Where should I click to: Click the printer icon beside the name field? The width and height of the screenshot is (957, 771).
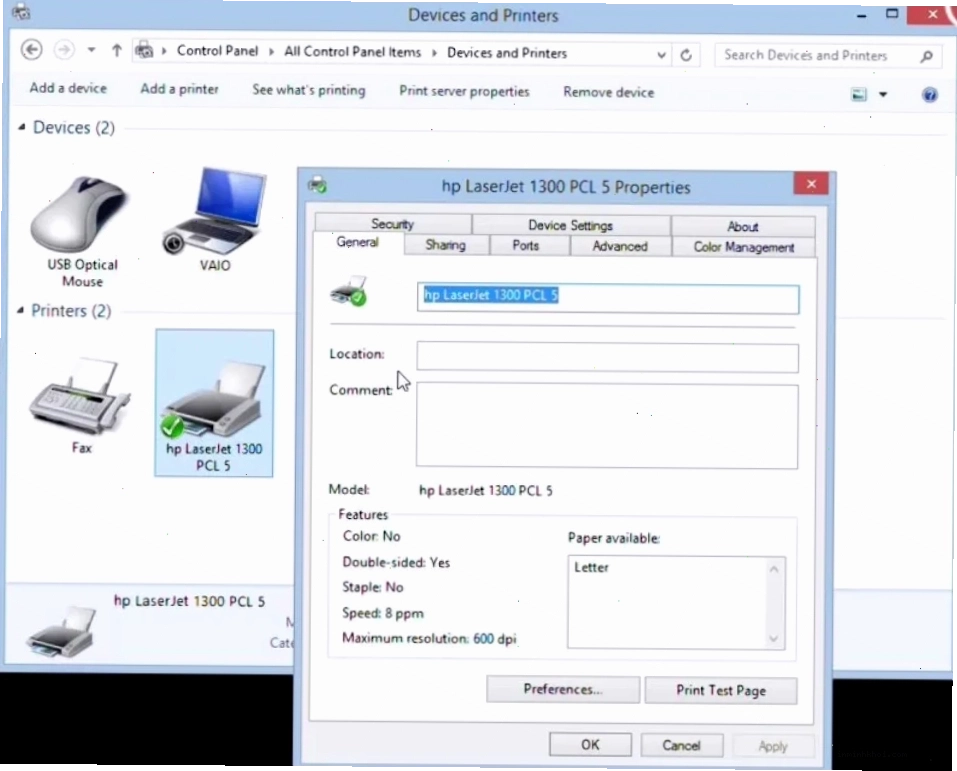pos(349,291)
